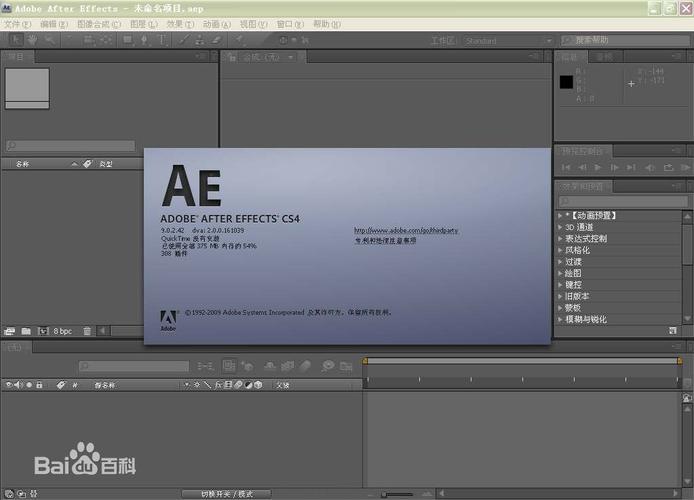Image resolution: width=694 pixels, height=500 pixels.
Task: Expand the 绘图 effects category
Action: click(x=560, y=273)
